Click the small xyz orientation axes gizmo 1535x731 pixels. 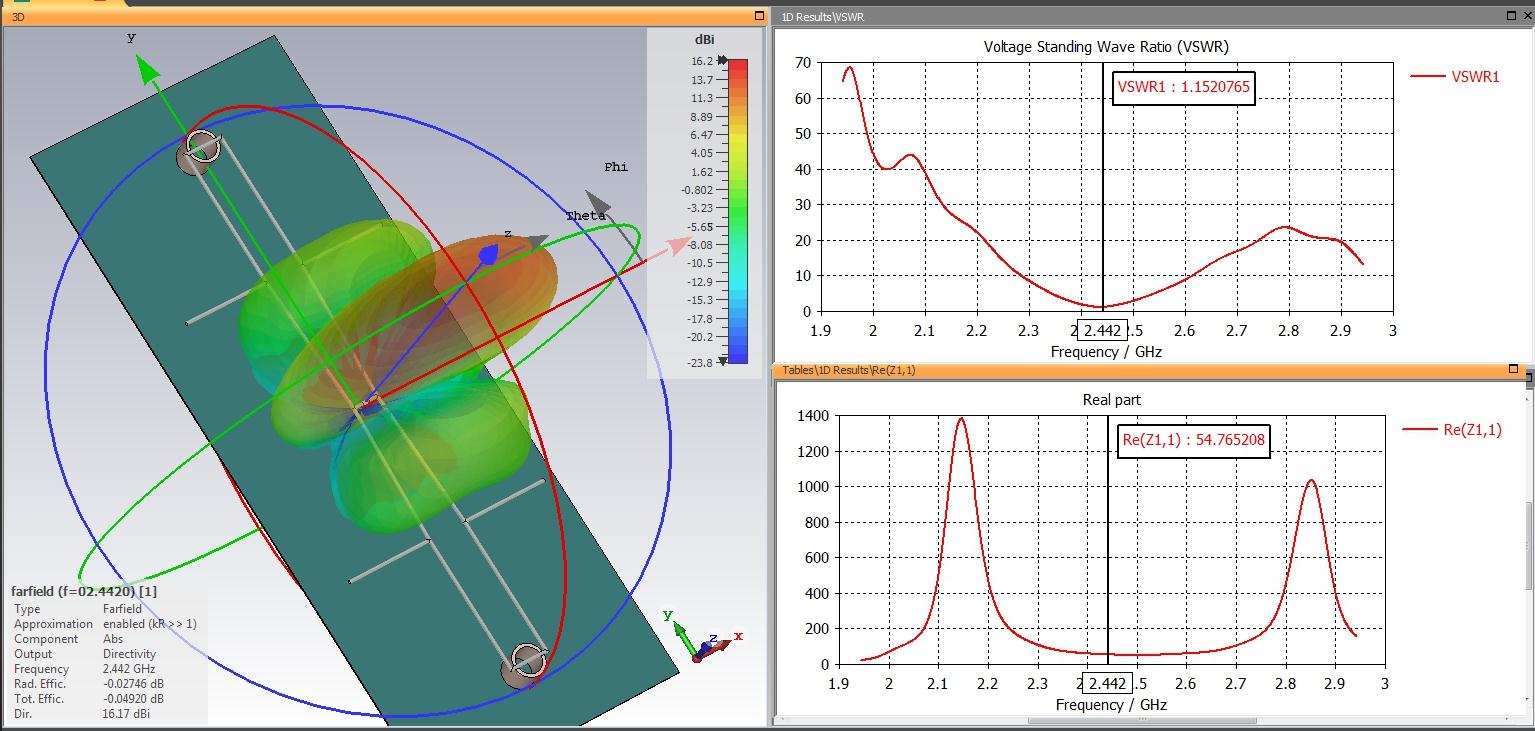[704, 639]
